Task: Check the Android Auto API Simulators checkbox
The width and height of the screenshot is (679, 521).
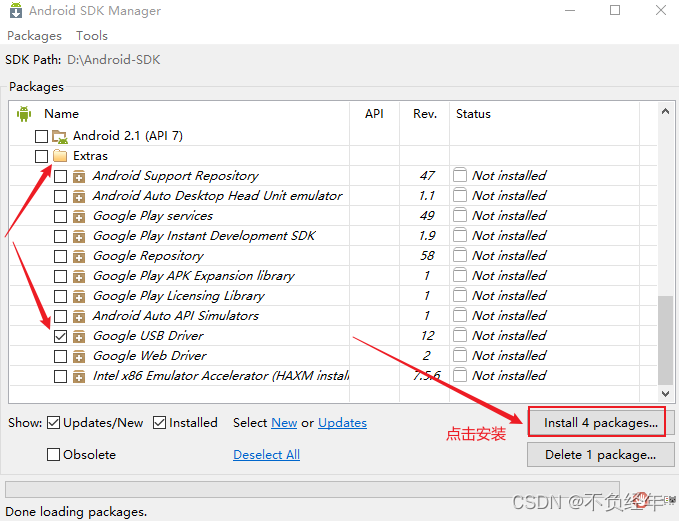Action: [x=61, y=316]
